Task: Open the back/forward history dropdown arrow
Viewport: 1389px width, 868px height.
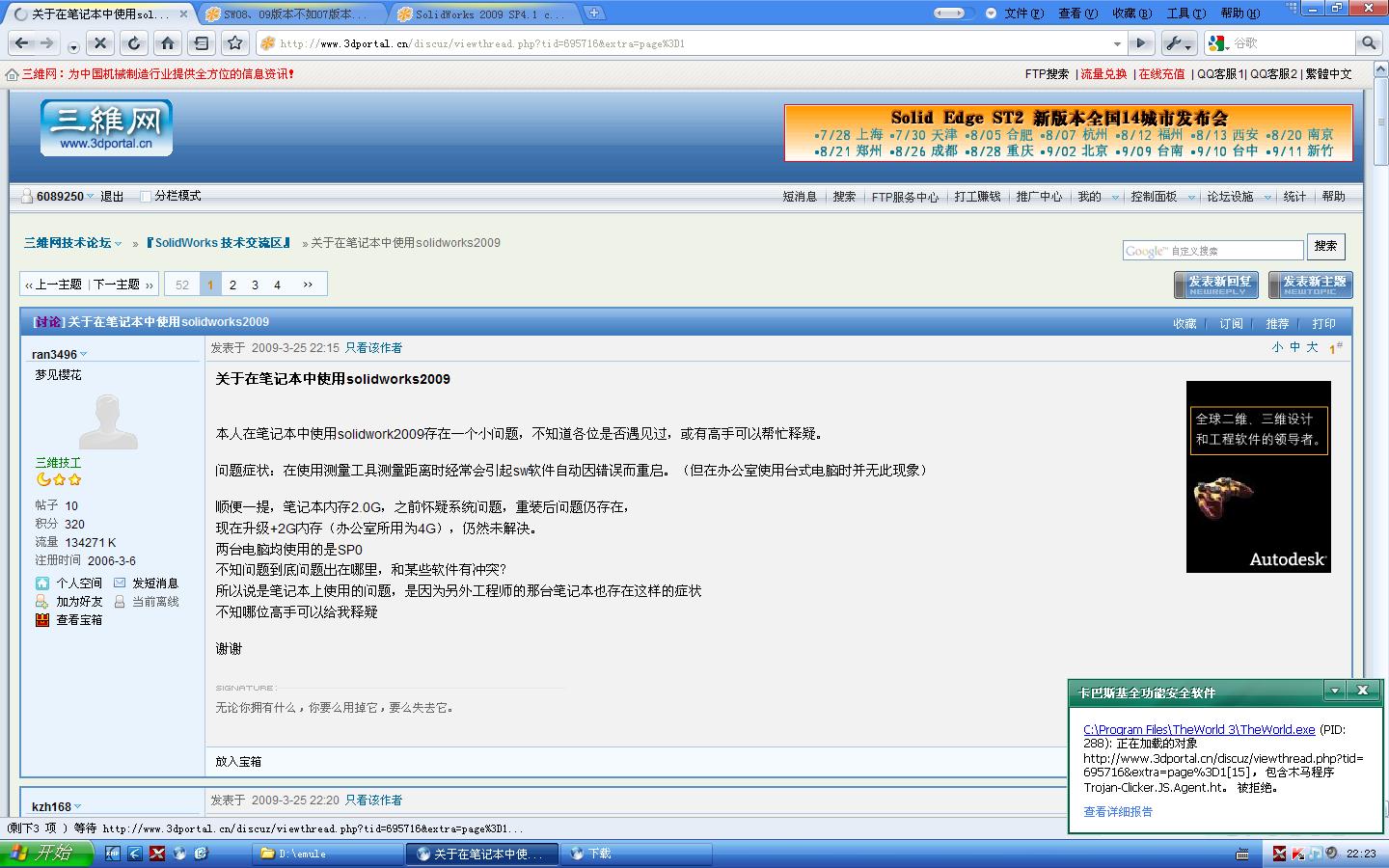Action: [73, 46]
